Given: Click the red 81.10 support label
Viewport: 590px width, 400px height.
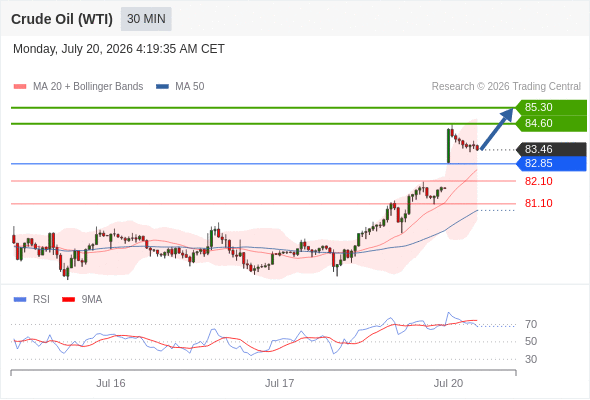Looking at the screenshot, I should point(538,204).
